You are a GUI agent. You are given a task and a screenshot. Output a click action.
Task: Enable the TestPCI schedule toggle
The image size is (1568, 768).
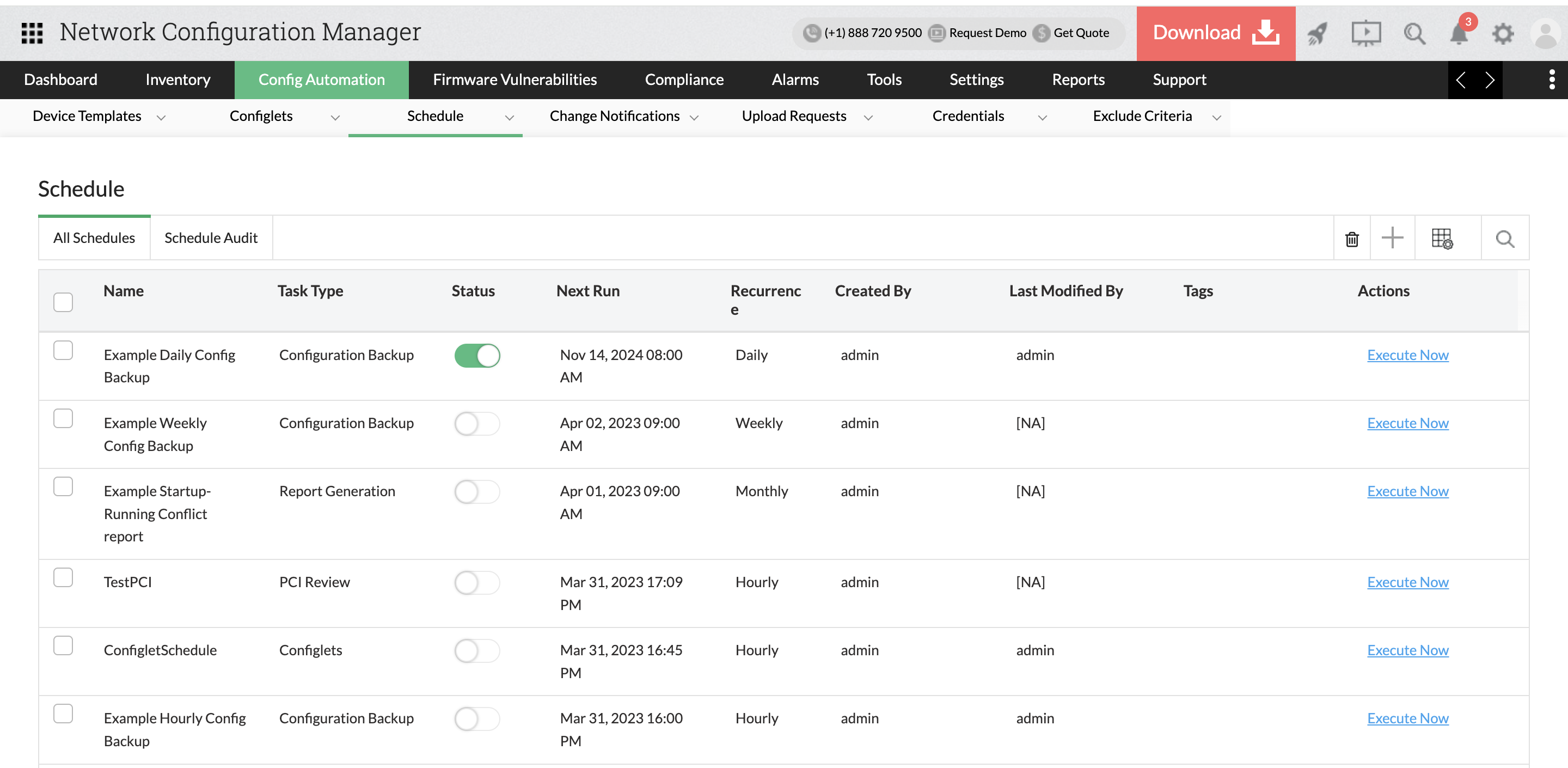(x=477, y=582)
